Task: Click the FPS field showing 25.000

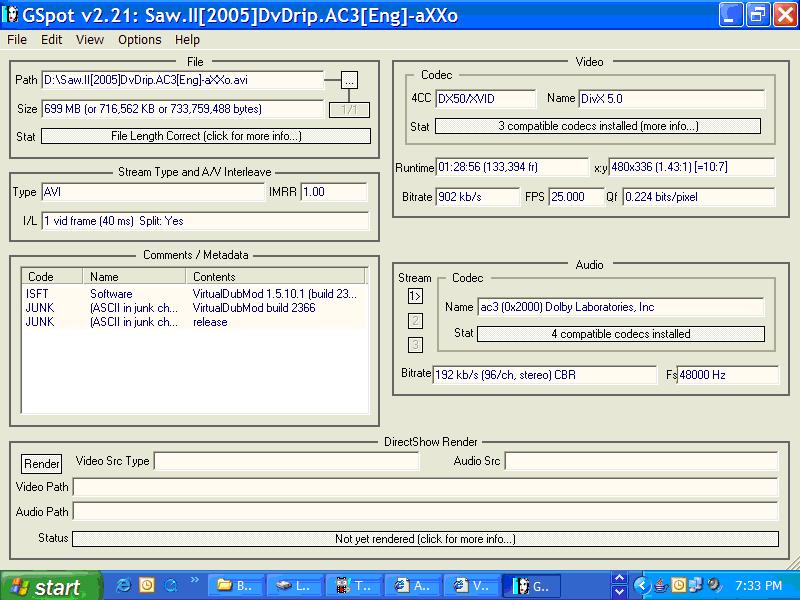Action: pyautogui.click(x=576, y=197)
